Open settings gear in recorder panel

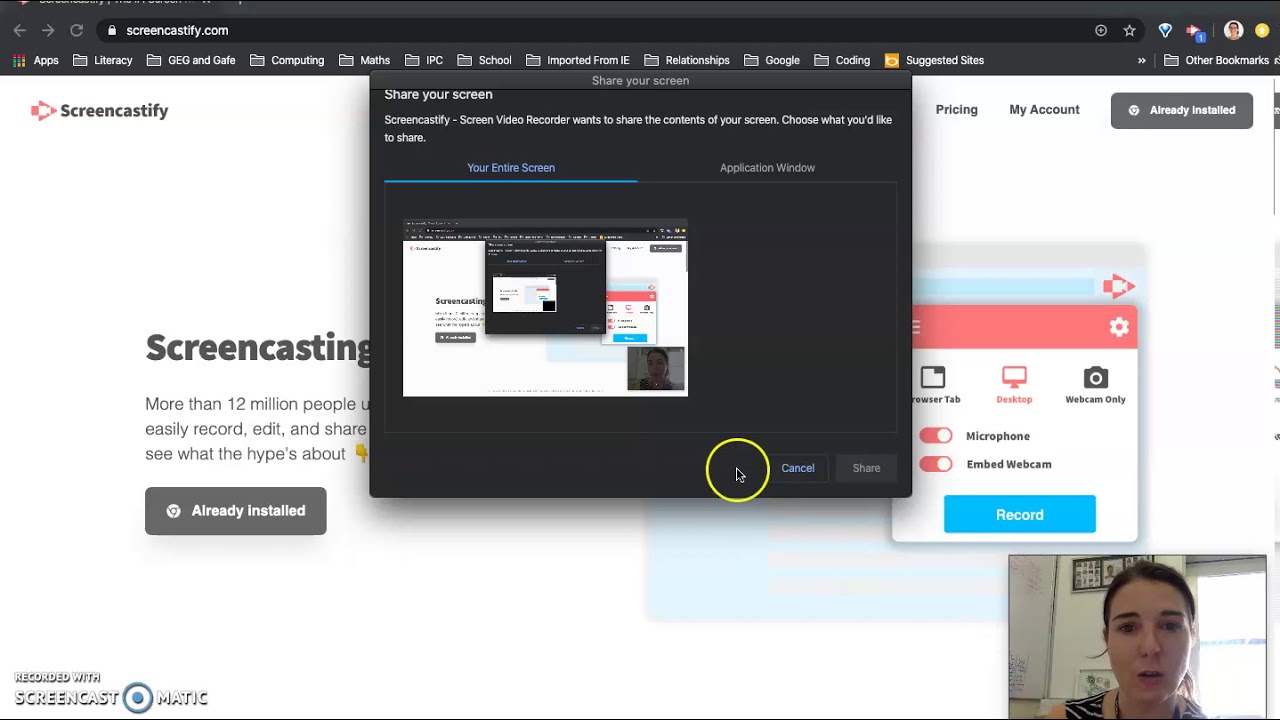coord(1119,327)
